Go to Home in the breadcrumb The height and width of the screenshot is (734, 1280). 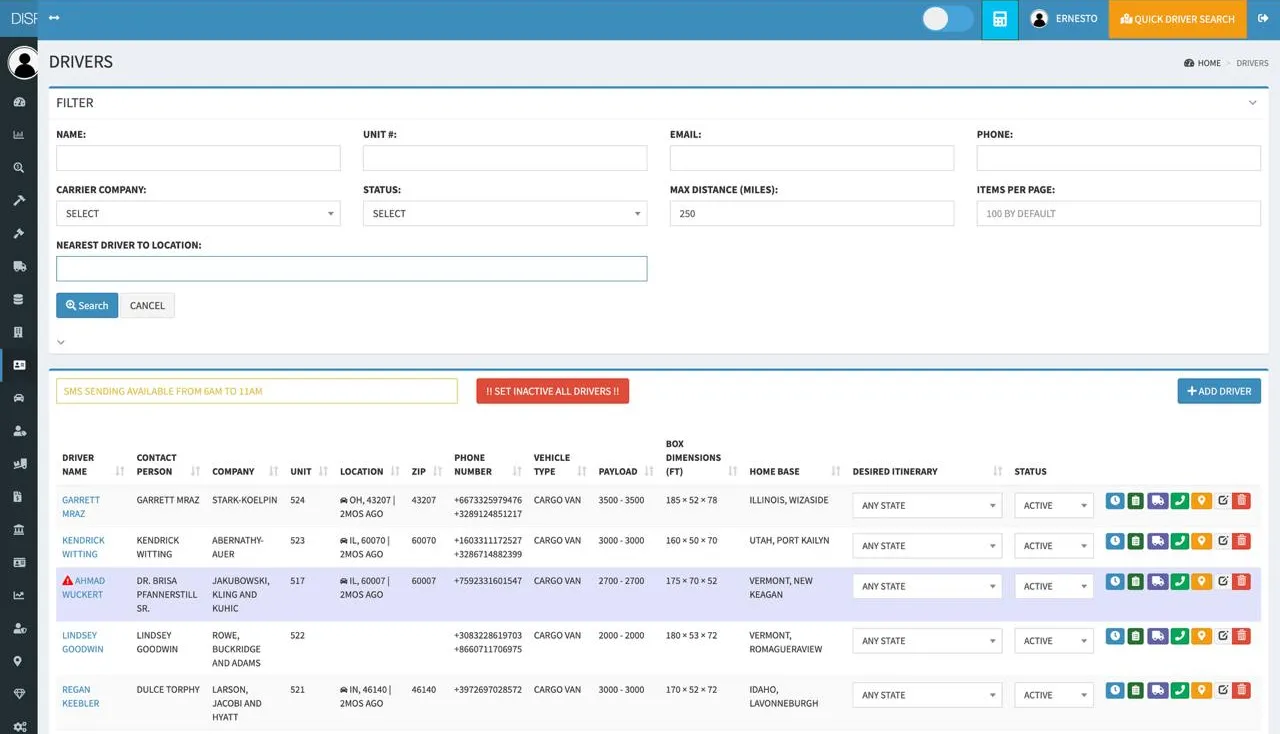[1208, 63]
